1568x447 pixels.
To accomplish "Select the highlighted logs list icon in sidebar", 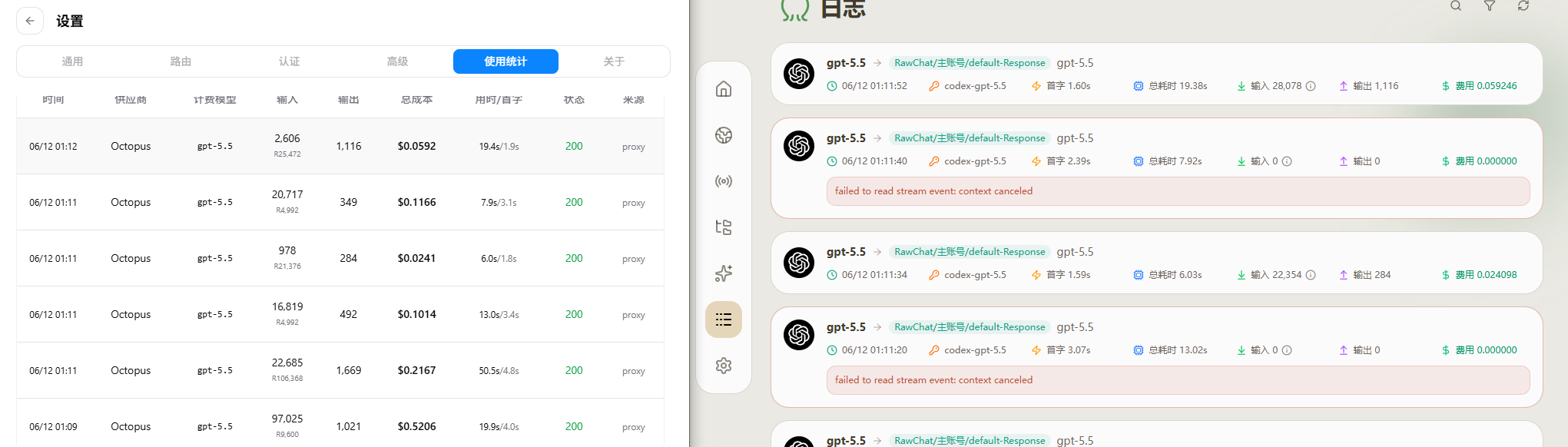I will pyautogui.click(x=724, y=320).
